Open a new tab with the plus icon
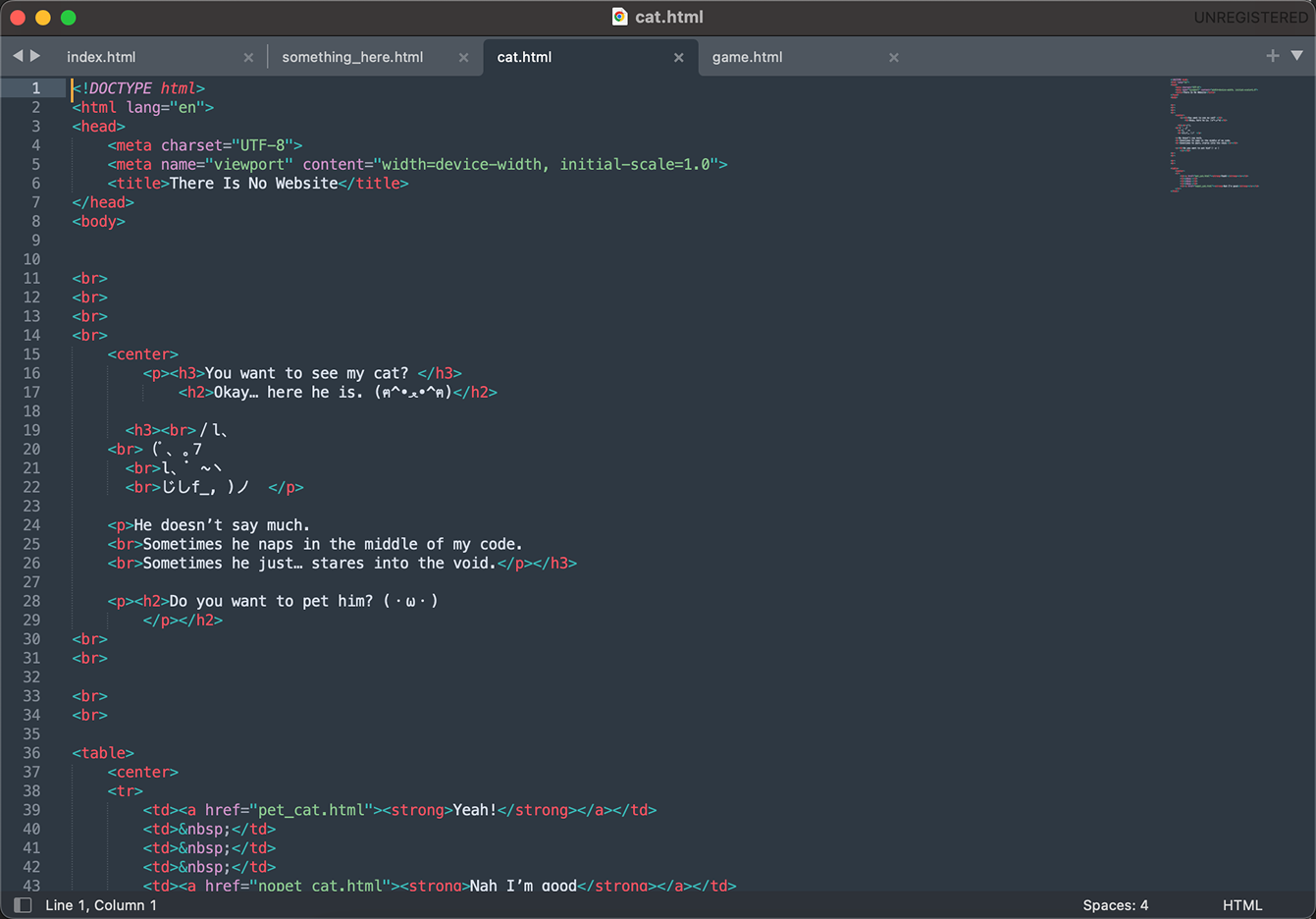Image resolution: width=1316 pixels, height=919 pixels. point(1273,56)
